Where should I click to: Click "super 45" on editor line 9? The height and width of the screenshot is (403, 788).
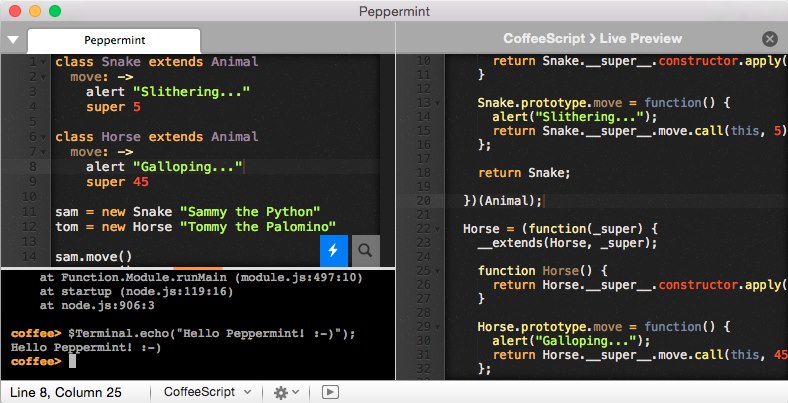click(117, 182)
